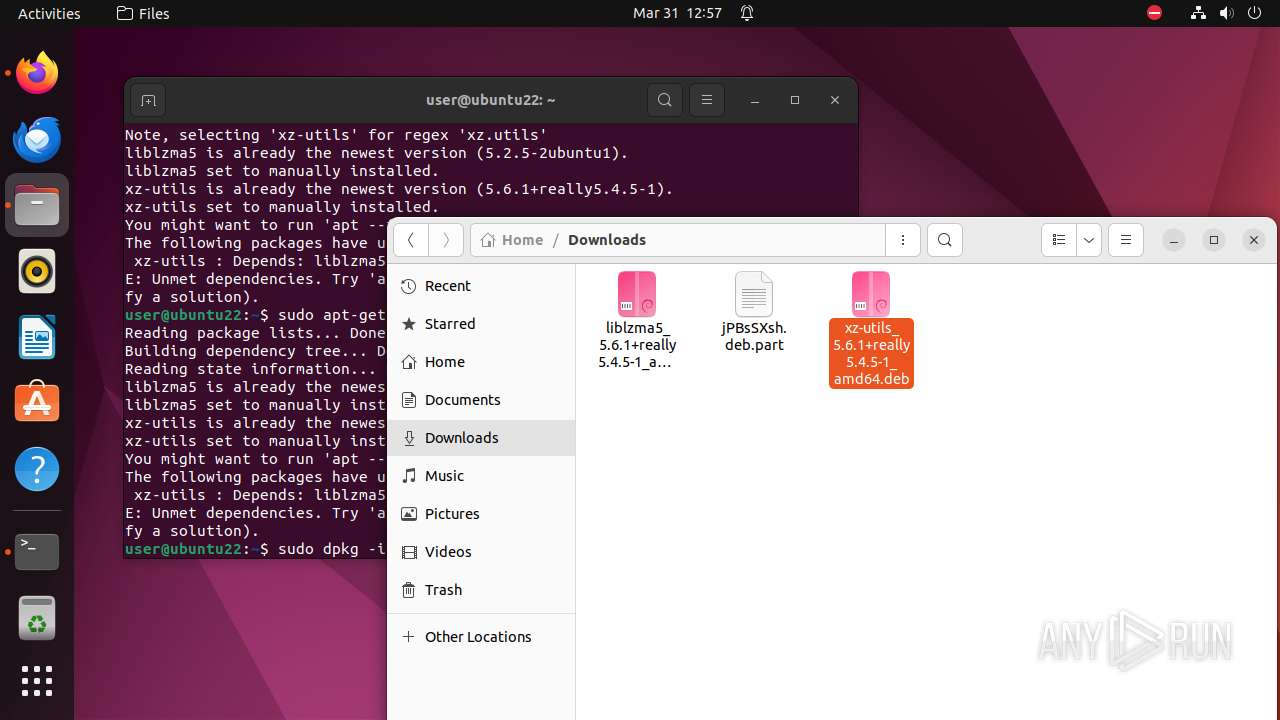Open LibreOffice Writer from the dock
This screenshot has height=720, width=1280.
coord(37,337)
